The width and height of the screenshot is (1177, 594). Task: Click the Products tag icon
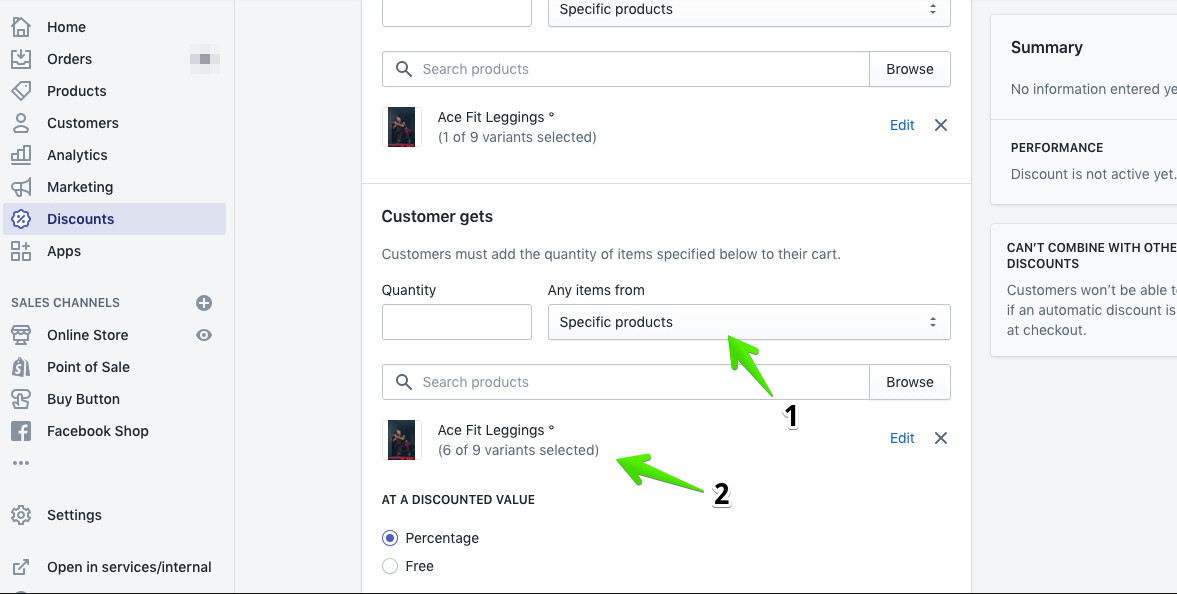coord(21,91)
